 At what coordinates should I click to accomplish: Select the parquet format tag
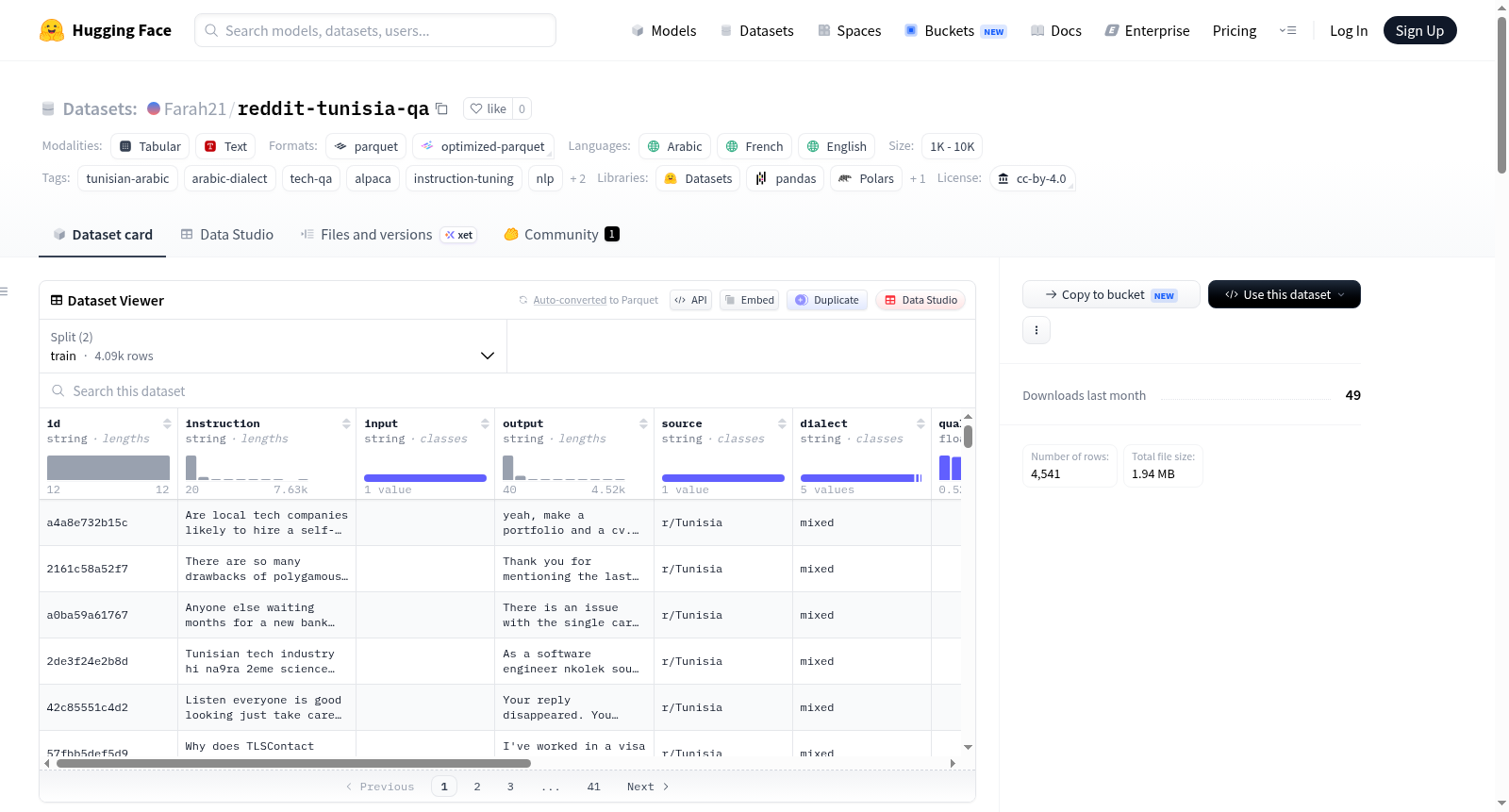pyautogui.click(x=366, y=146)
